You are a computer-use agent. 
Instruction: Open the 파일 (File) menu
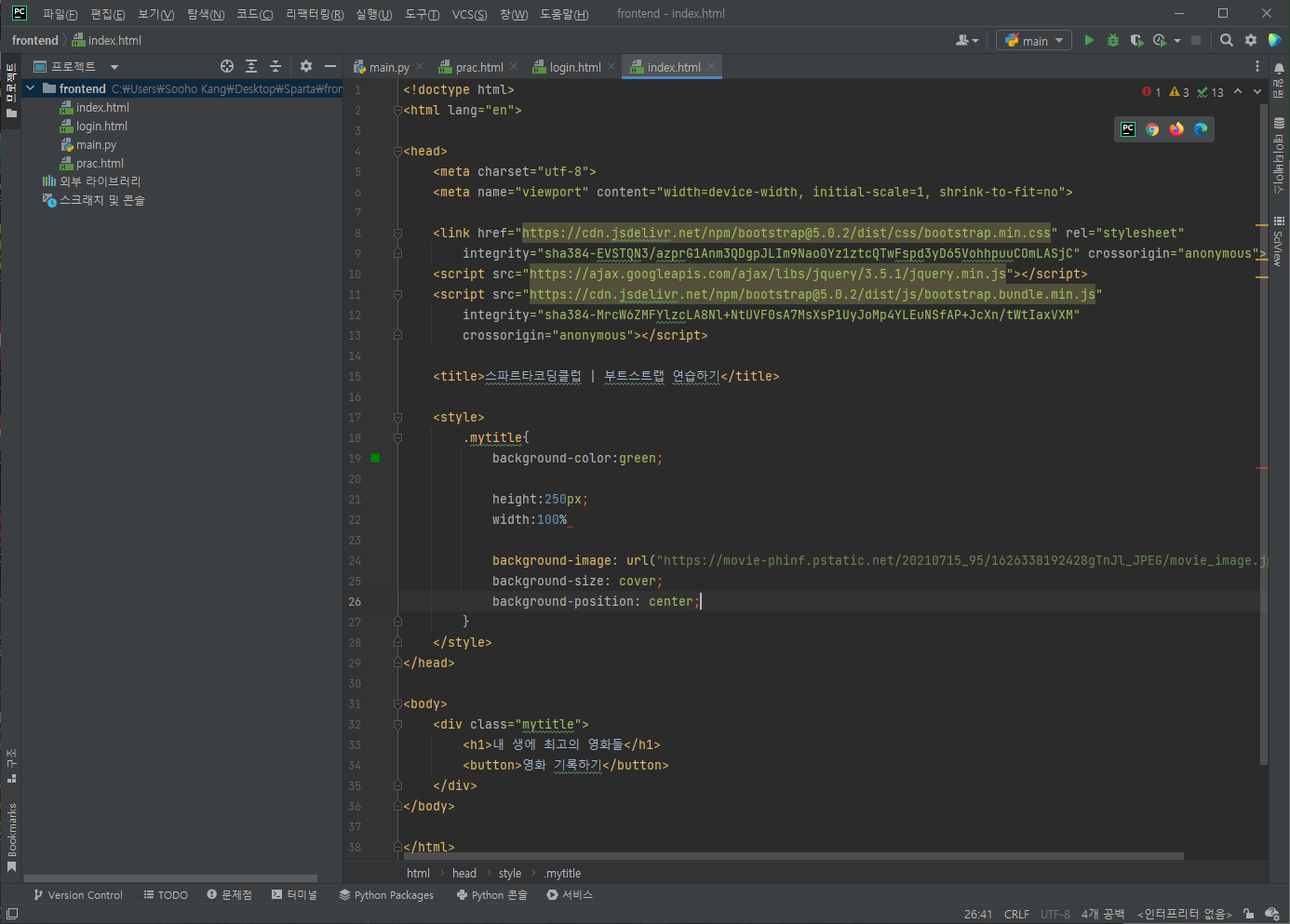coord(60,14)
